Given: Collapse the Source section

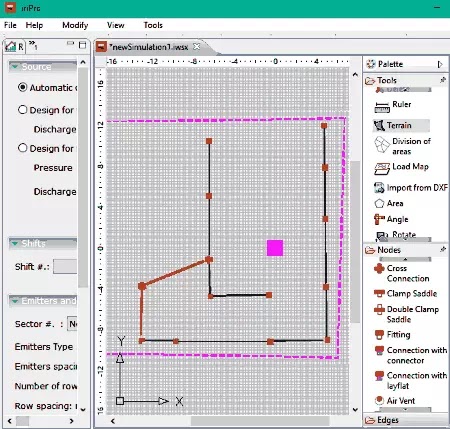Looking at the screenshot, I should point(14,67).
